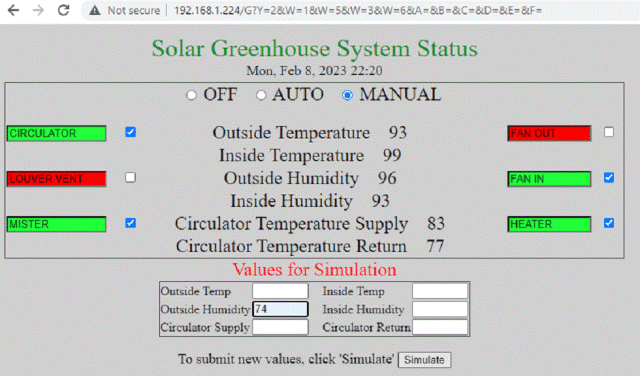Click the Outside Temp input field
Screen dimensions: 640x376
pos(280,291)
